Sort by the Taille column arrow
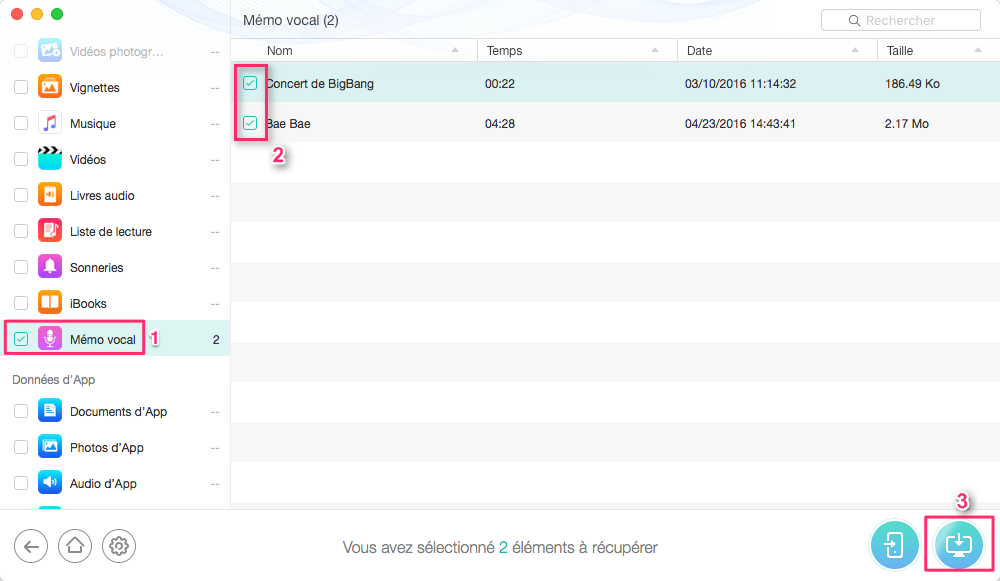The height and width of the screenshot is (581, 1000). pyautogui.click(x=978, y=50)
